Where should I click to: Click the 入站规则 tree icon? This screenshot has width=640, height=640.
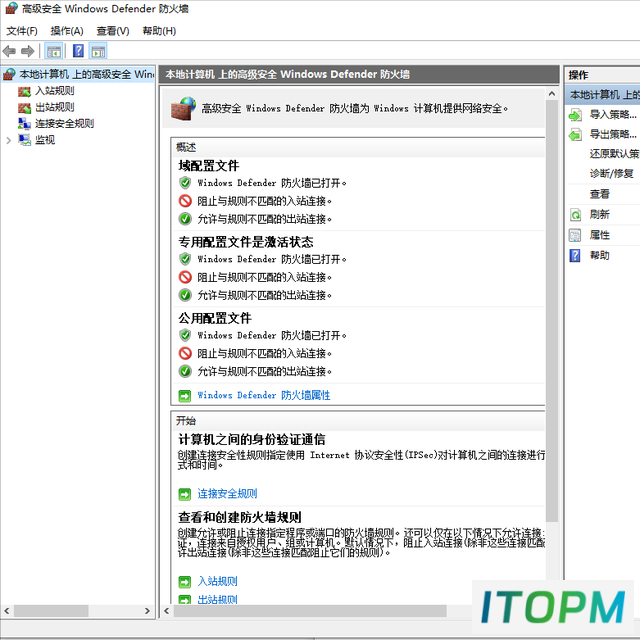24,91
